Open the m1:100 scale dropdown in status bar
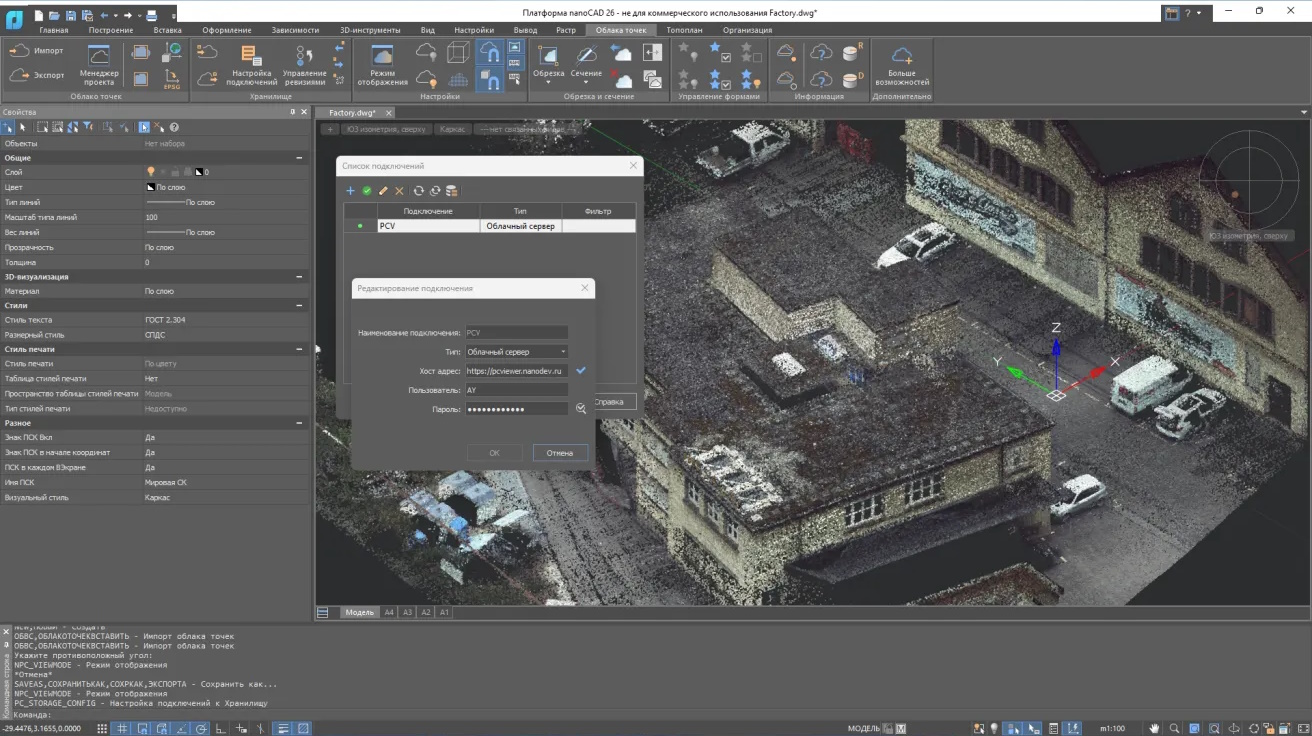The width and height of the screenshot is (1312, 736). point(1112,728)
